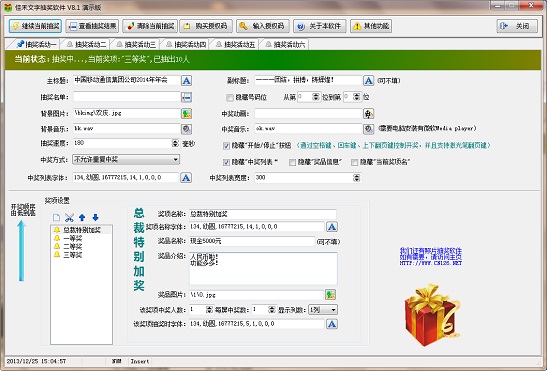Screen dimensions: 547x371
Task: Adjust the 抽奖速度 spinner
Action: point(175,143)
